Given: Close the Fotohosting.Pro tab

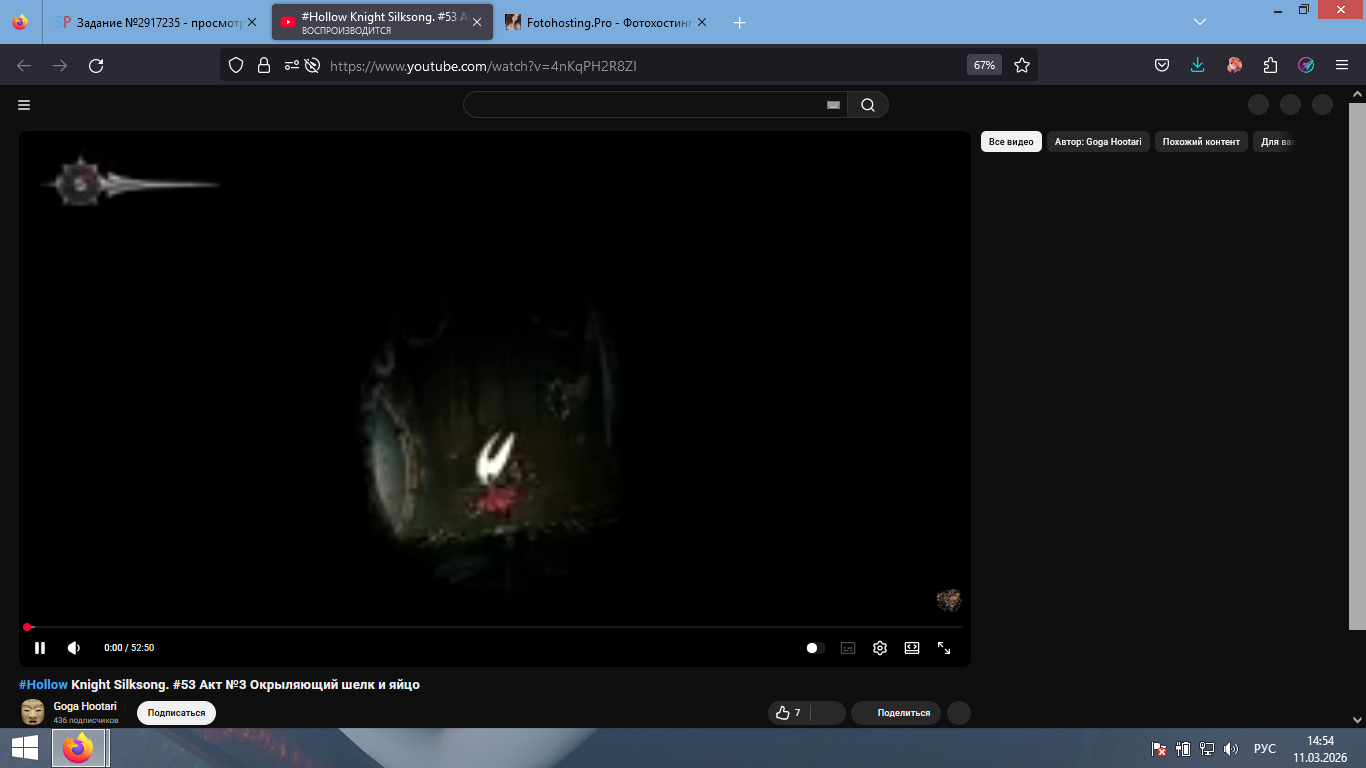Looking at the screenshot, I should [x=702, y=22].
